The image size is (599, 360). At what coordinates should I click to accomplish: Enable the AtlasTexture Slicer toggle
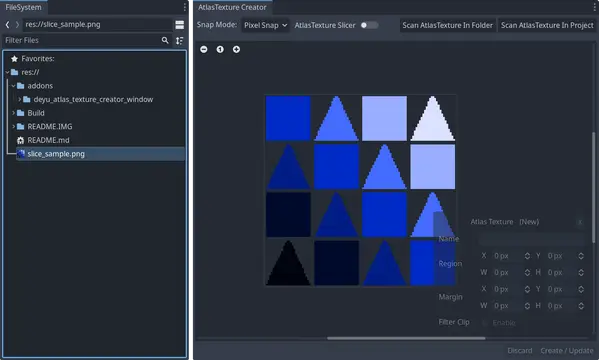point(369,25)
